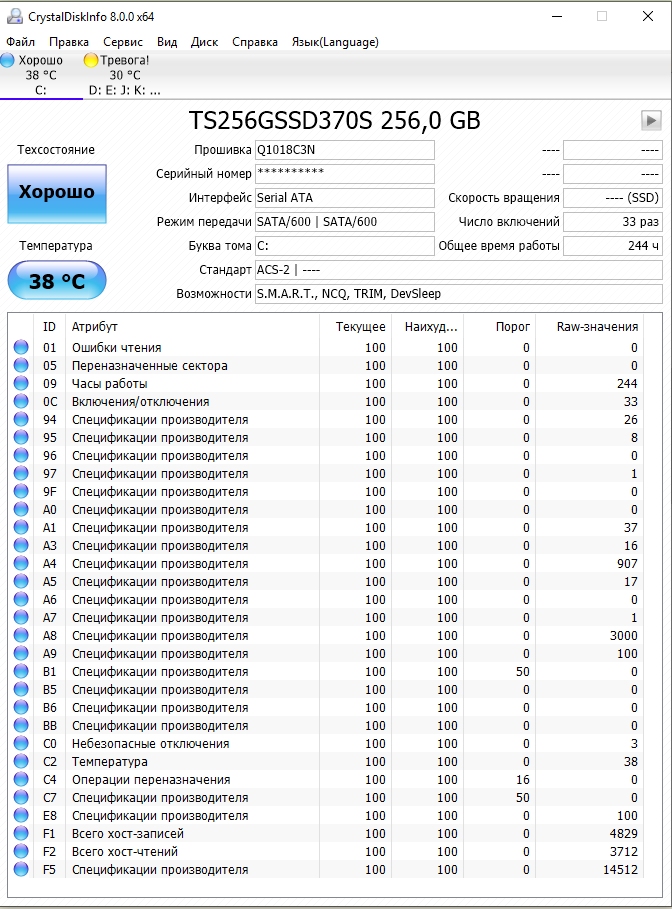Click status icon for attribute A0

pos(21,509)
